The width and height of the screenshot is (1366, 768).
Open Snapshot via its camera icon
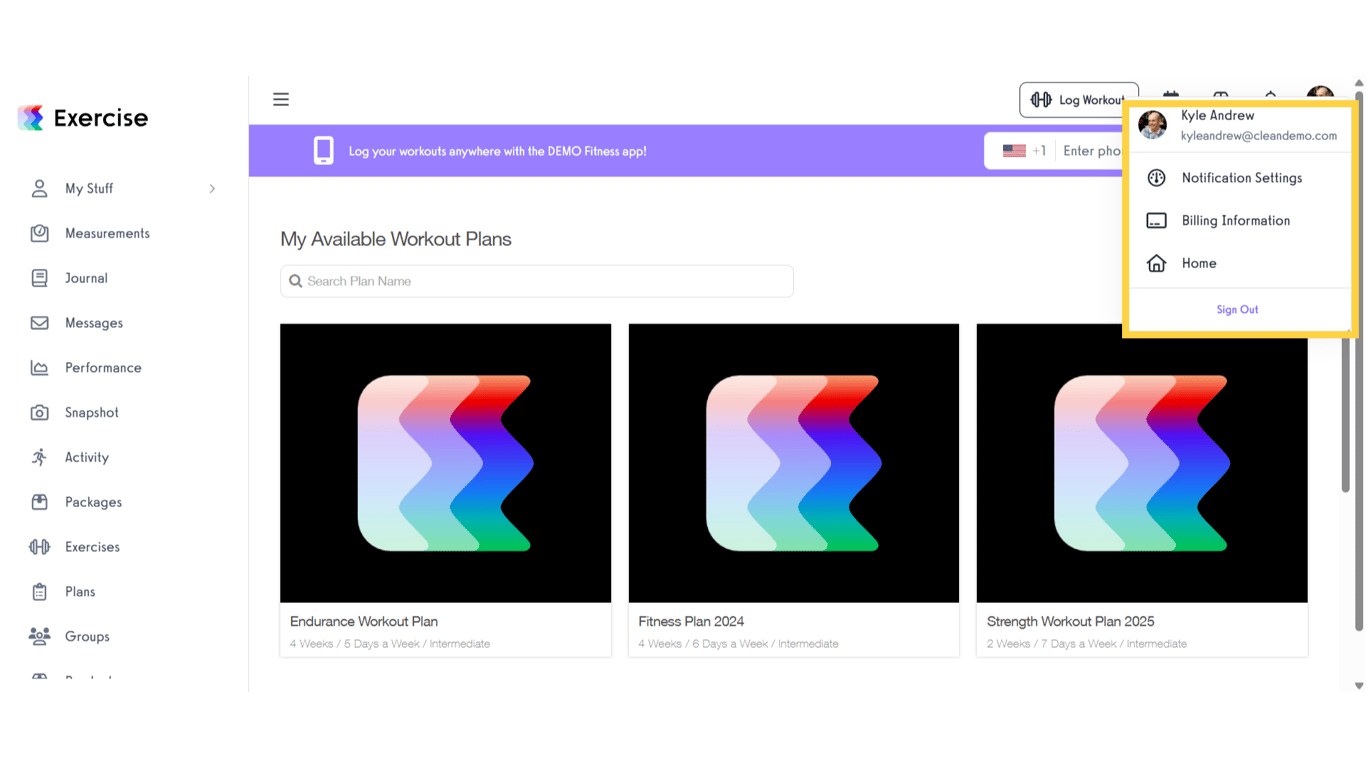pos(40,412)
